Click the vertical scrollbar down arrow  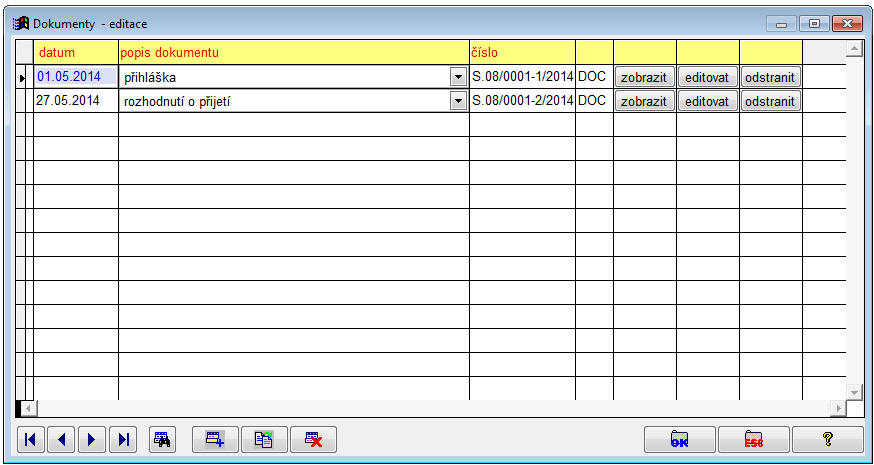[x=854, y=391]
